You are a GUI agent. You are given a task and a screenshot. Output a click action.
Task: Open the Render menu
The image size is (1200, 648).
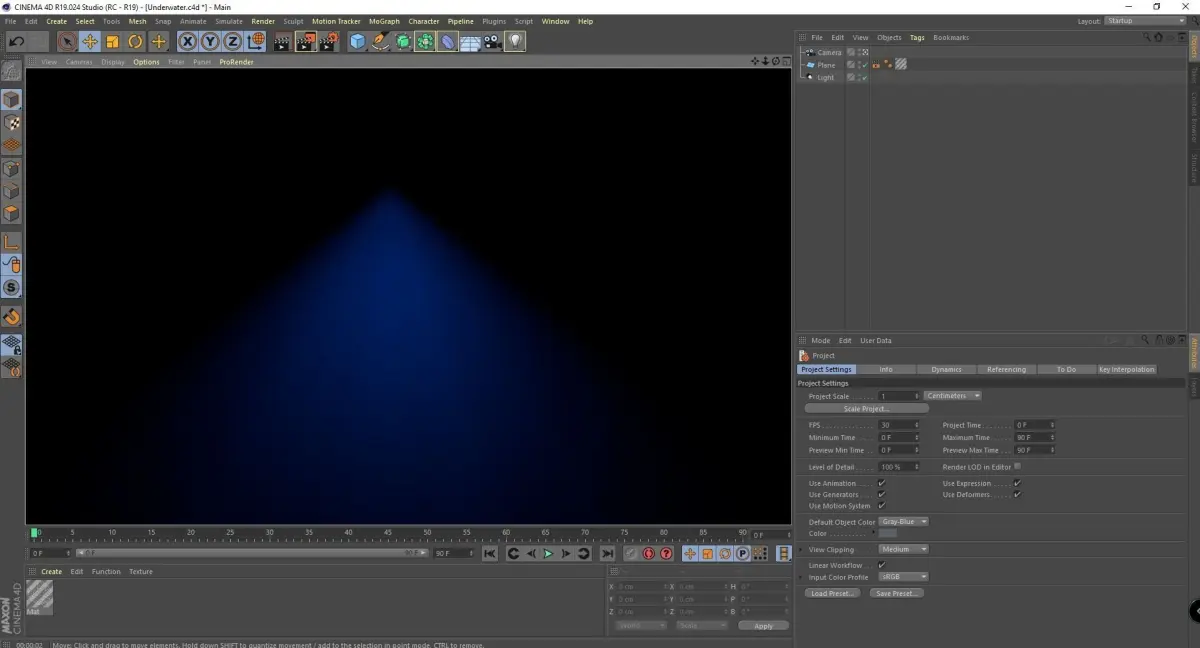pos(263,21)
